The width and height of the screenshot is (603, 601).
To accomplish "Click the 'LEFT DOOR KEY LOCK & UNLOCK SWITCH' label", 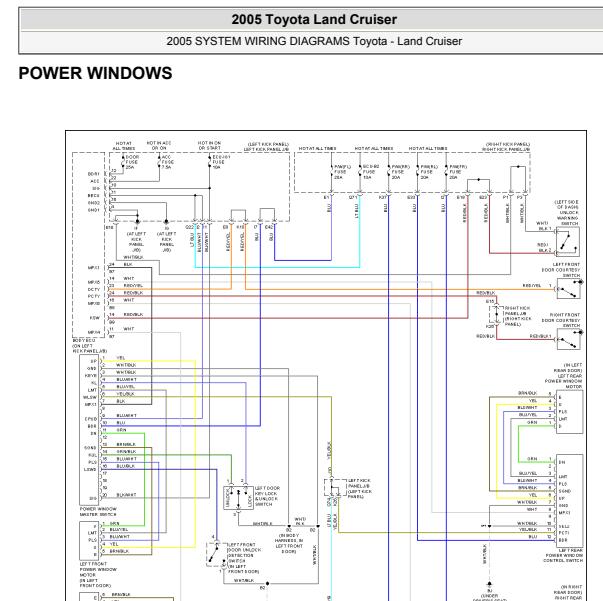I will (x=268, y=496).
